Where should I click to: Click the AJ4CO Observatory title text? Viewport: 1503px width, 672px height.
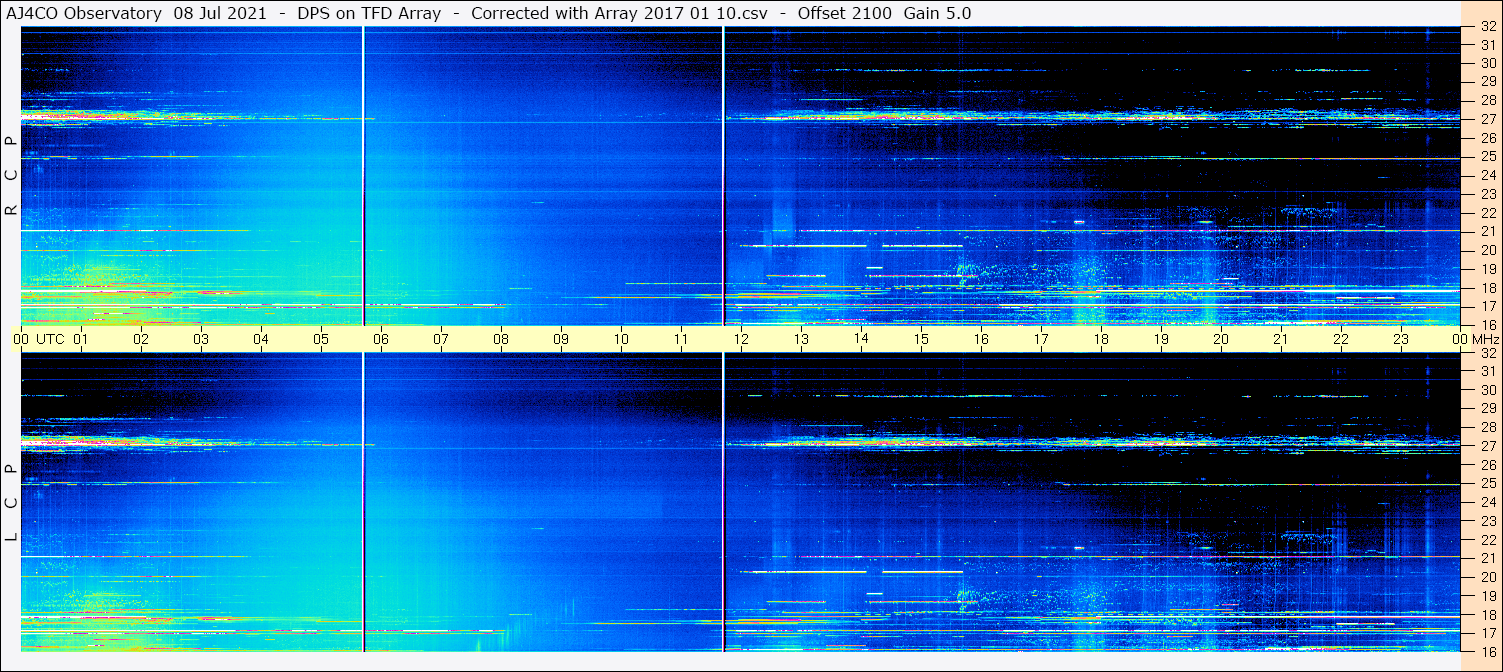pos(85,13)
